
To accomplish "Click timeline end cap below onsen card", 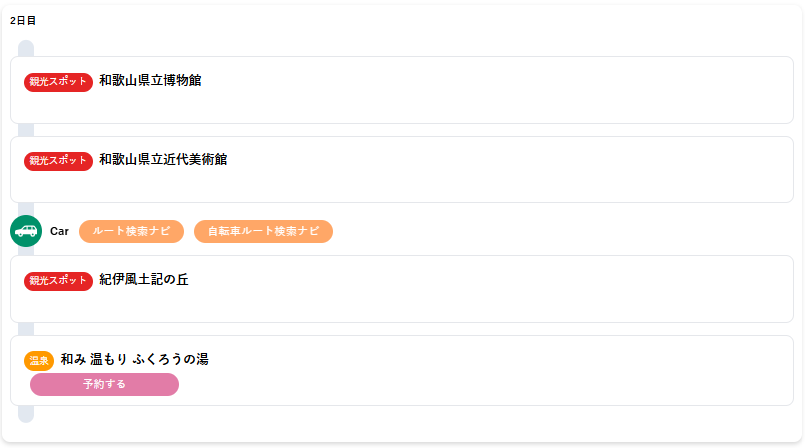I will pyautogui.click(x=26, y=414).
